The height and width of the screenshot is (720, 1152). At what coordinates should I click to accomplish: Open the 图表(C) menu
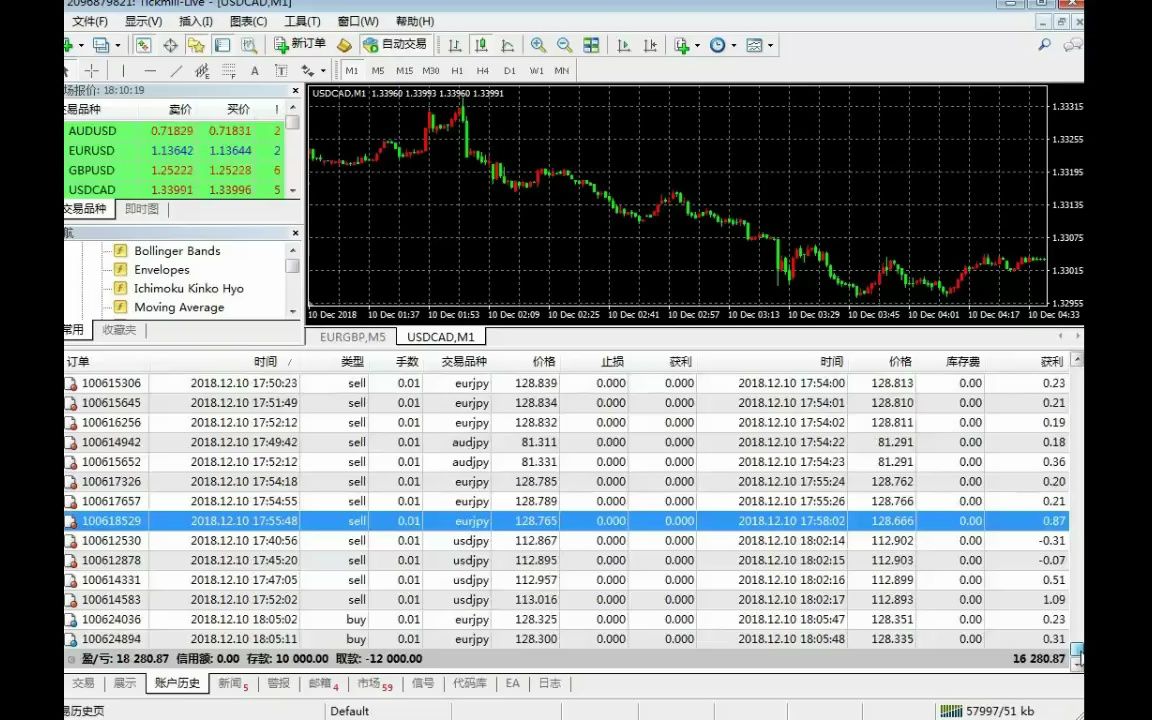pyautogui.click(x=248, y=21)
